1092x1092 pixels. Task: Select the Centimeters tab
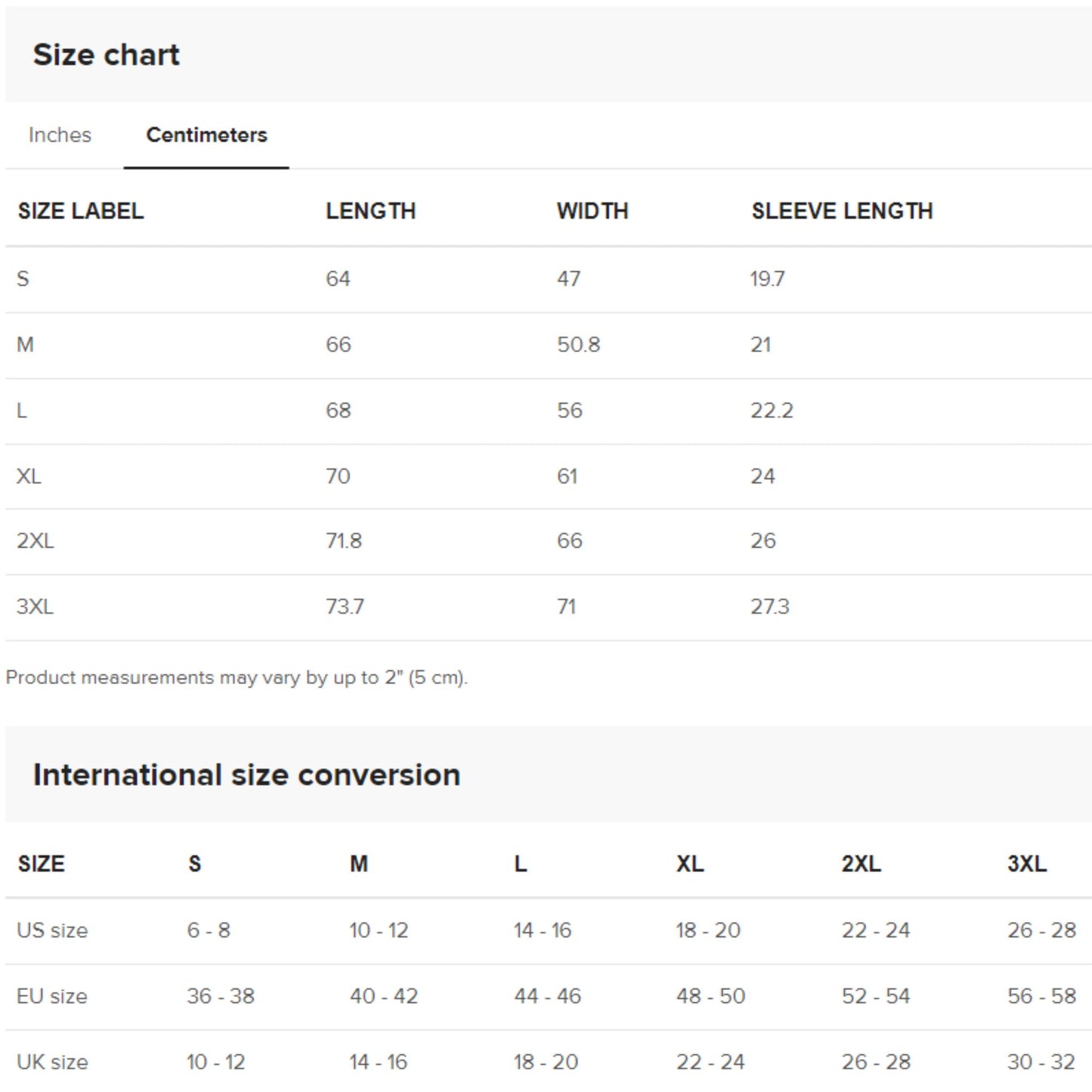pos(206,135)
